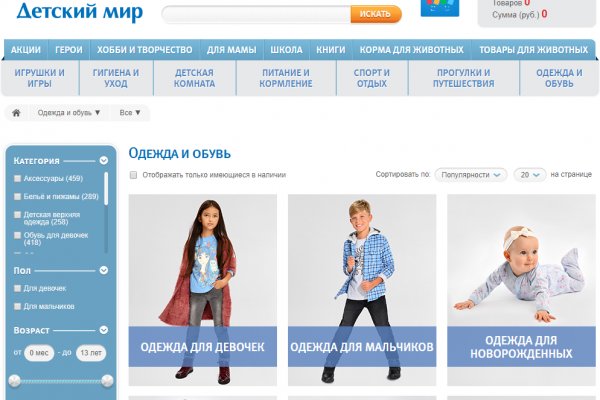Check the Аксессуары (459) category filter

pos(17,178)
